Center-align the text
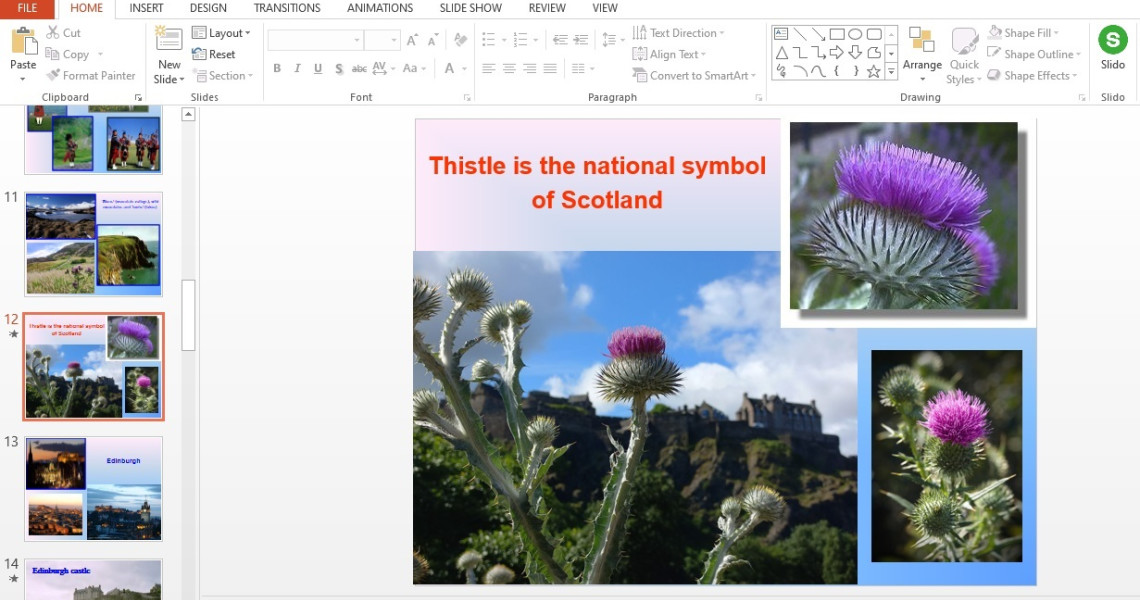Viewport: 1140px width, 600px height. tap(509, 68)
